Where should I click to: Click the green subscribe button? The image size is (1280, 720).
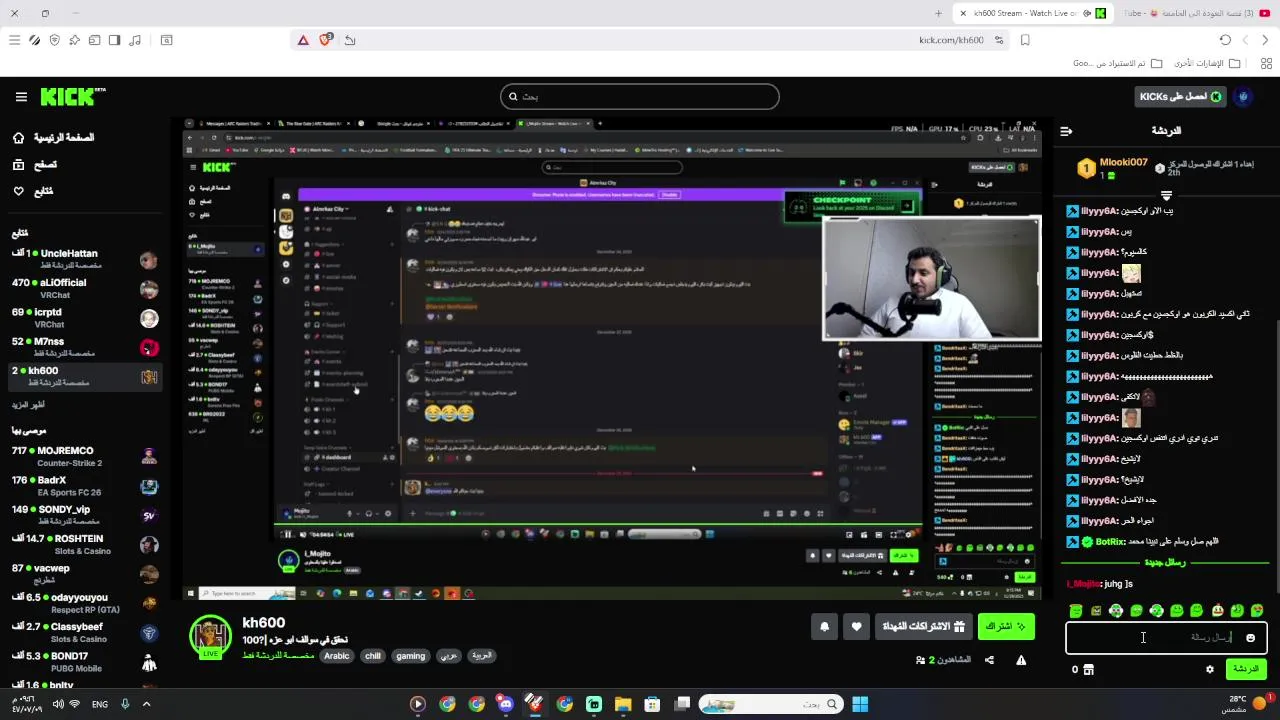[1006, 626]
